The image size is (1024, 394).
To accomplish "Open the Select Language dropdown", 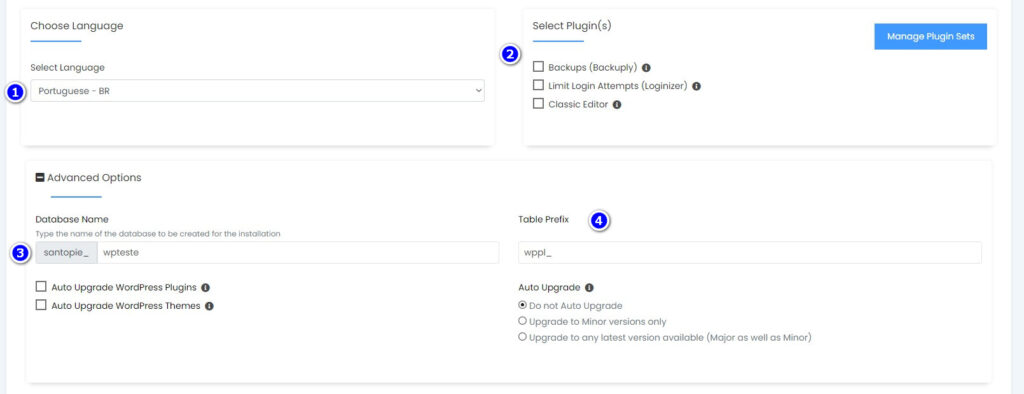I will (257, 91).
